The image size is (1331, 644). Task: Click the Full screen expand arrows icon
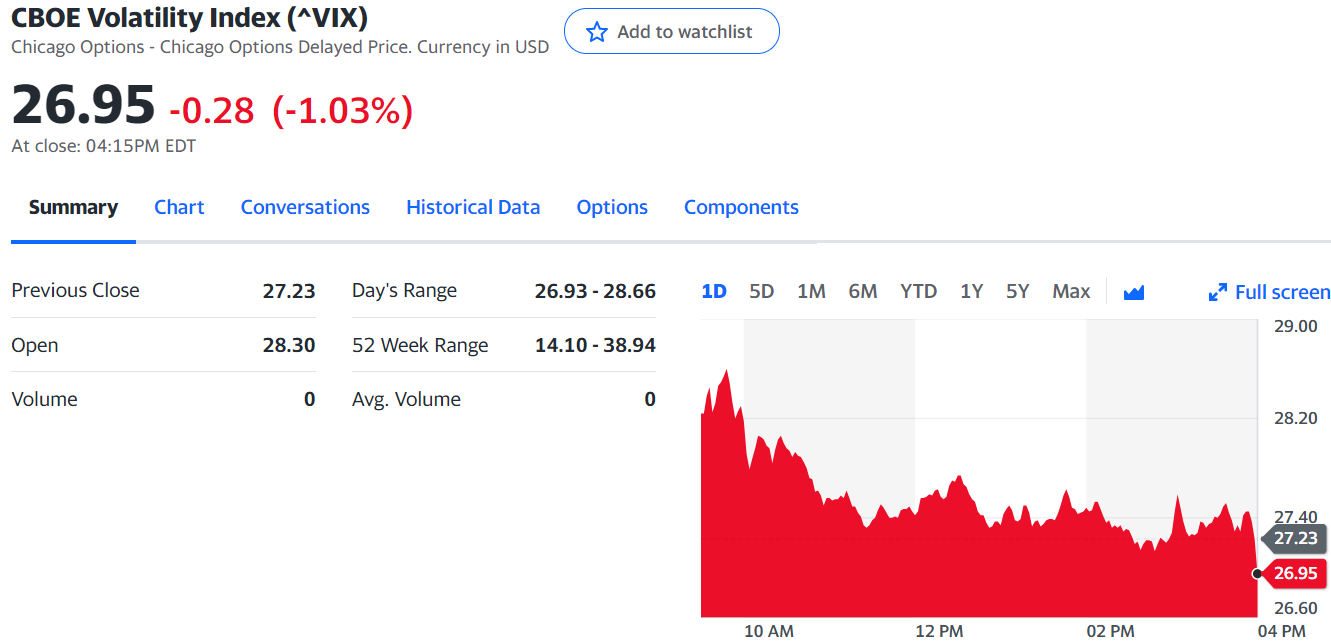[x=1217, y=293]
